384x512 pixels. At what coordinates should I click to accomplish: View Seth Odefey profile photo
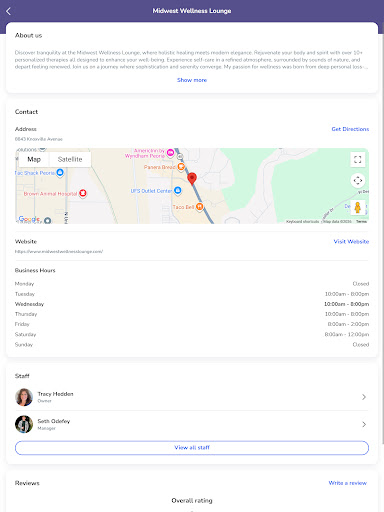pyautogui.click(x=24, y=424)
